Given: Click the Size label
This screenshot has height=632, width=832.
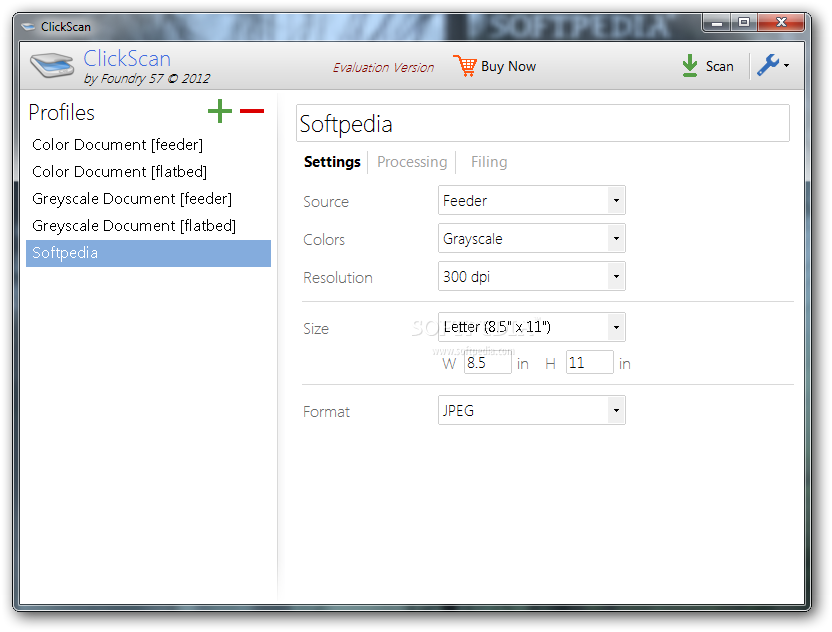Looking at the screenshot, I should (x=316, y=328).
